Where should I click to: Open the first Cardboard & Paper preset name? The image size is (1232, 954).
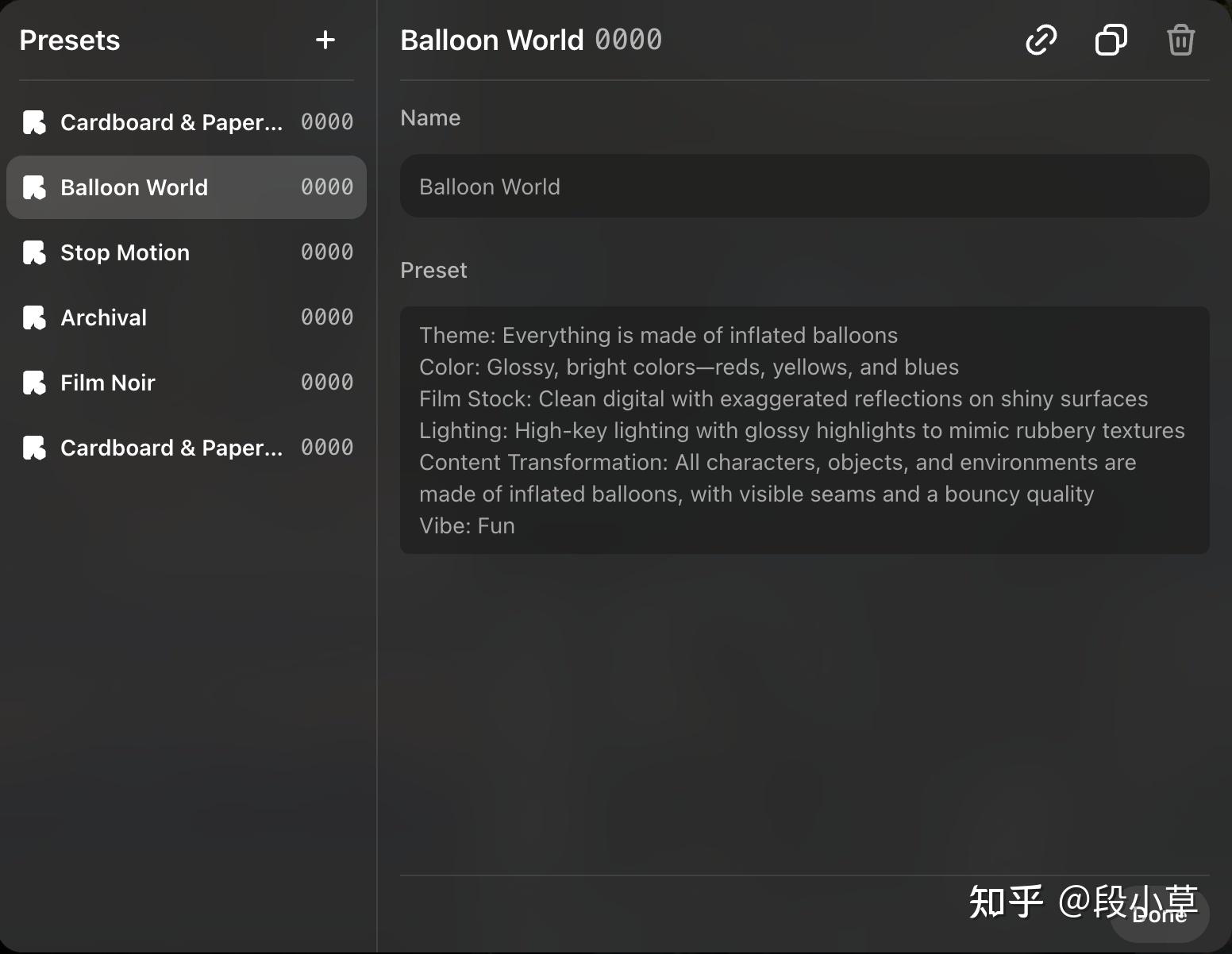point(171,122)
